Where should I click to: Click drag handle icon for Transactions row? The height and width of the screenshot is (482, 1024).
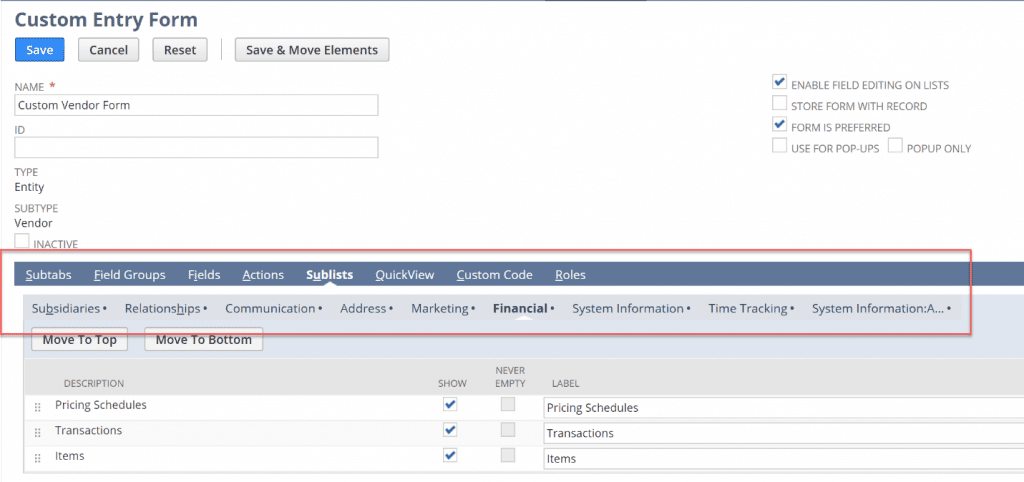(x=39, y=432)
